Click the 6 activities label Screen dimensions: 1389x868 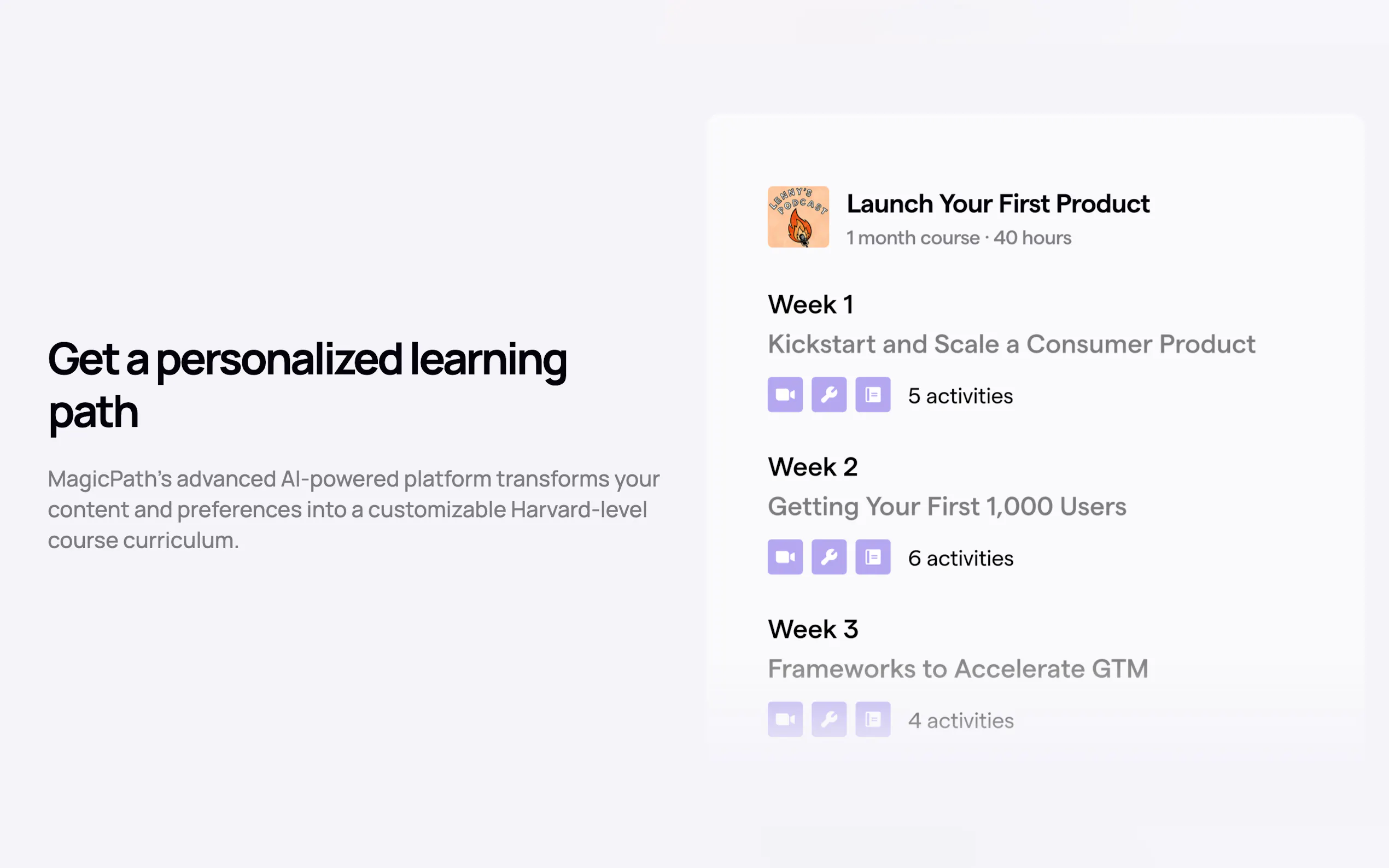pos(961,559)
